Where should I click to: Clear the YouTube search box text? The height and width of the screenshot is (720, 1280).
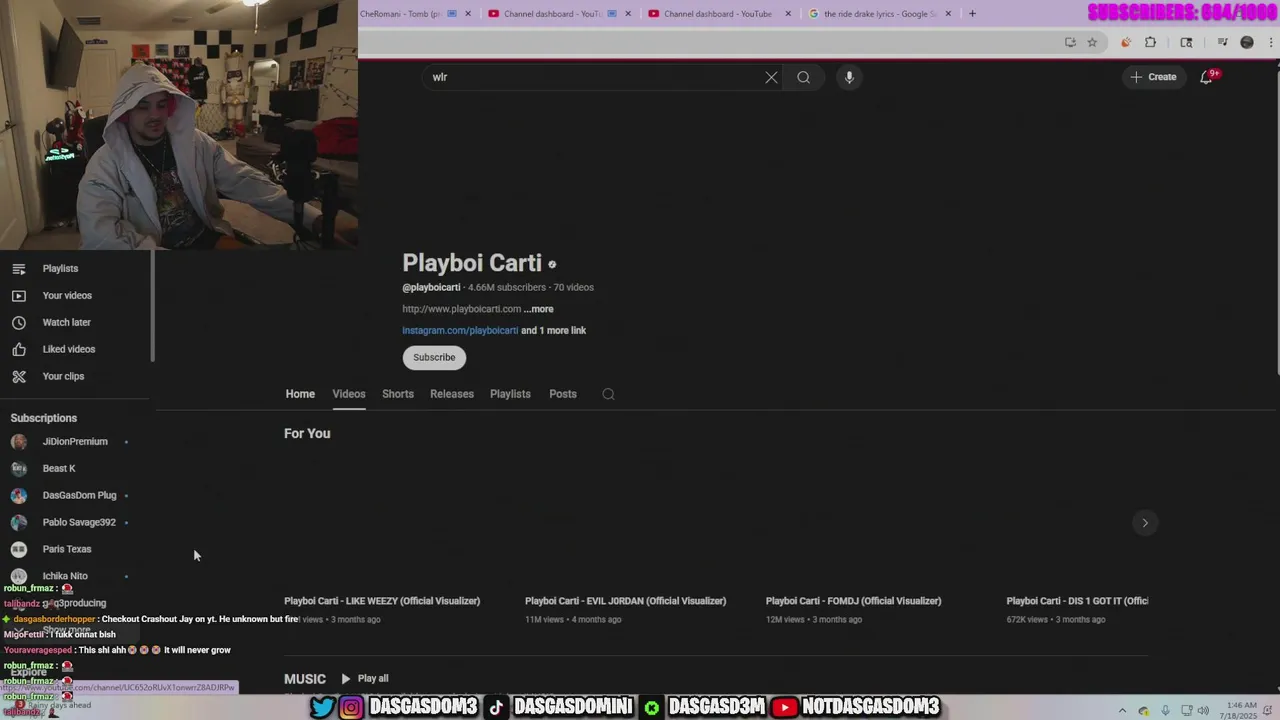[771, 77]
